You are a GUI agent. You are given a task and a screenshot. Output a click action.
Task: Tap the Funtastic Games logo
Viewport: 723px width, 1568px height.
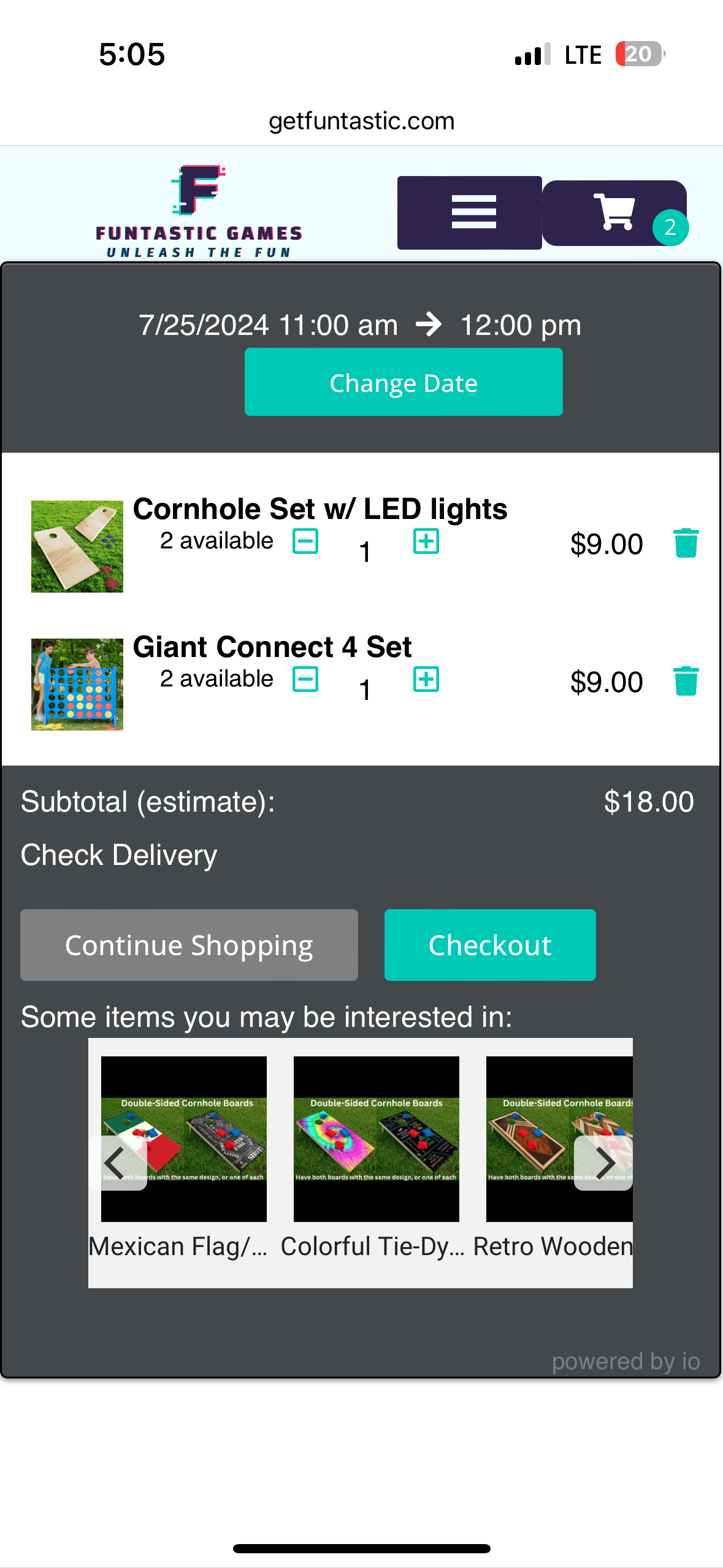point(199,211)
